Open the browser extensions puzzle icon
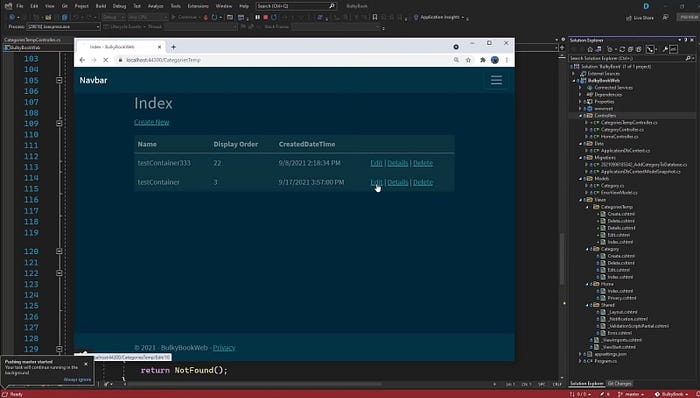The height and width of the screenshot is (398, 700). tap(483, 60)
